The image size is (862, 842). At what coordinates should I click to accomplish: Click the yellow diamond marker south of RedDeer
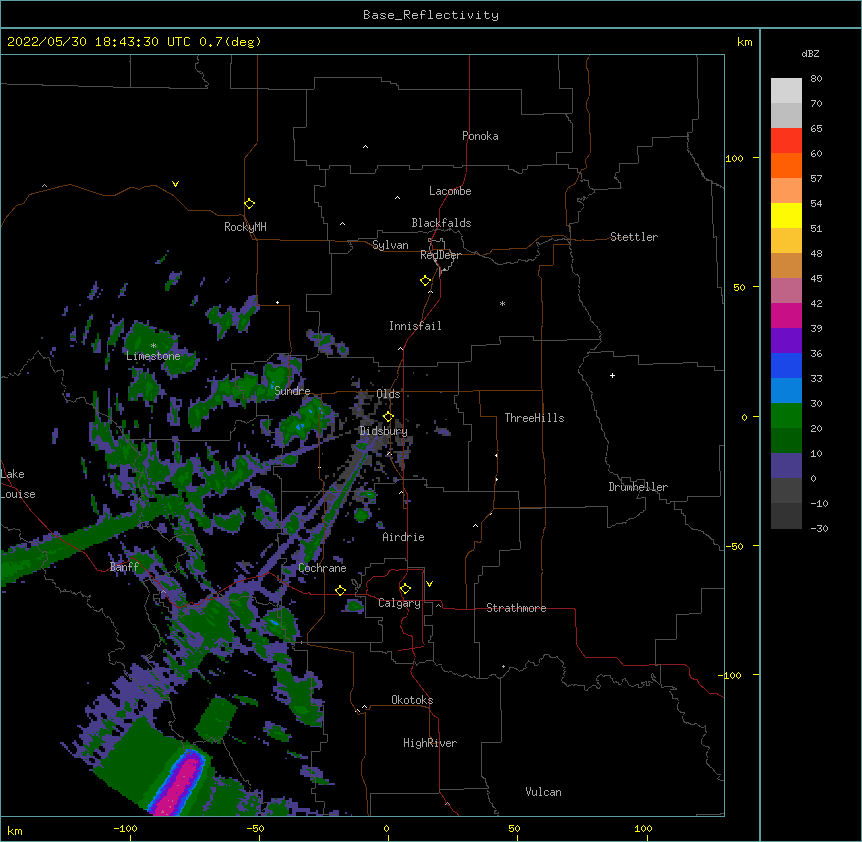[425, 281]
